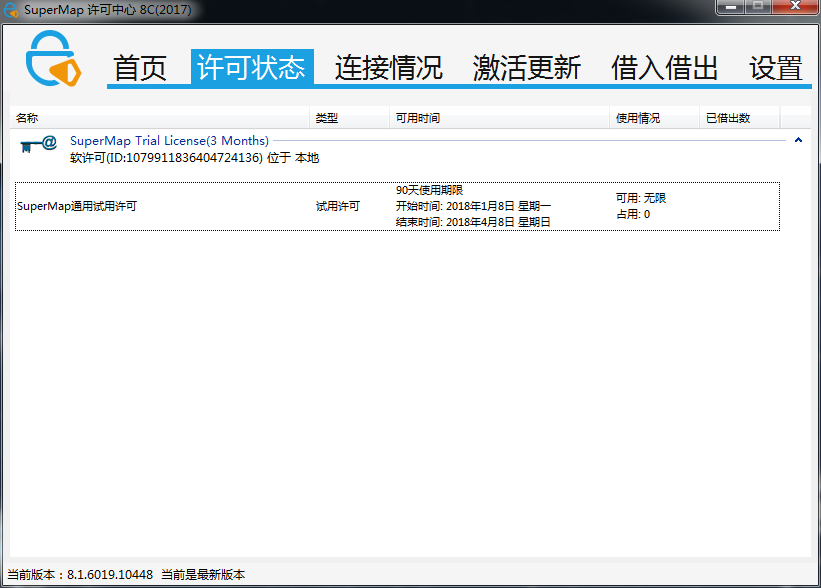Click the 试用许可 type cell
The image size is (821, 588).
coord(338,206)
